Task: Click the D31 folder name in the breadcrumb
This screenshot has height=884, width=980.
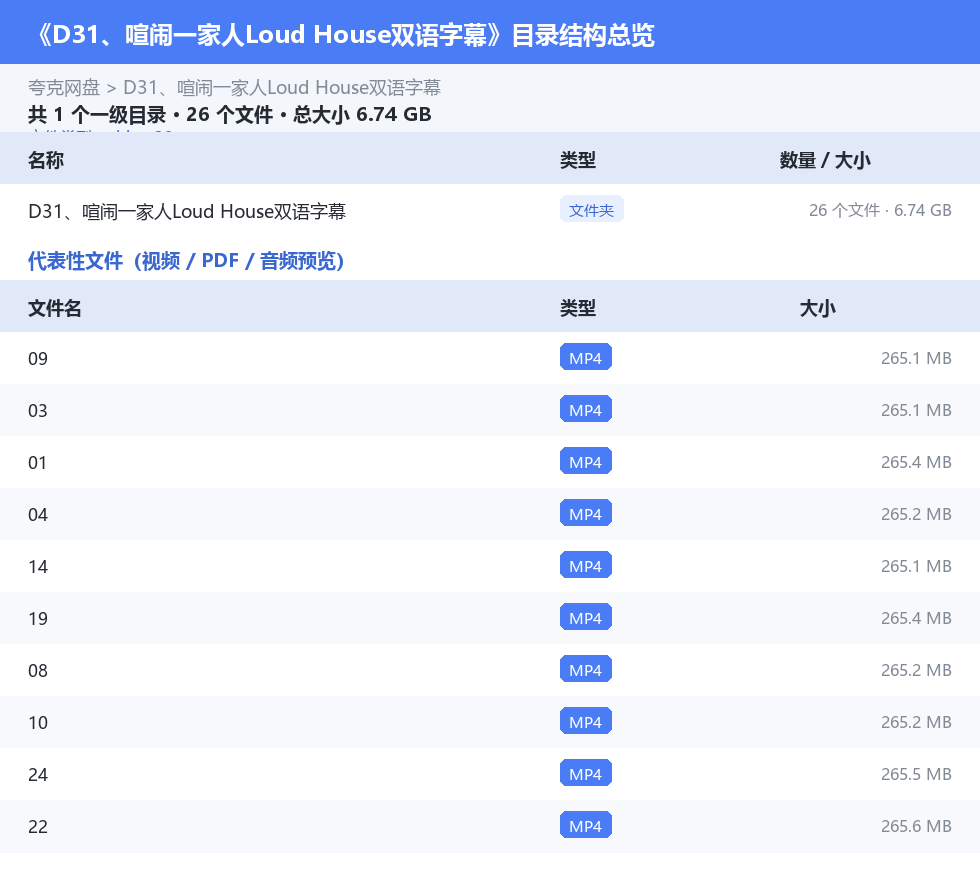Action: coord(282,88)
